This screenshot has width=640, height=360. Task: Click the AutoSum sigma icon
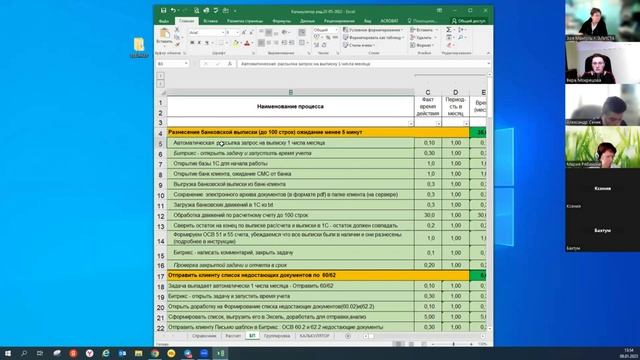pyautogui.click(x=449, y=30)
